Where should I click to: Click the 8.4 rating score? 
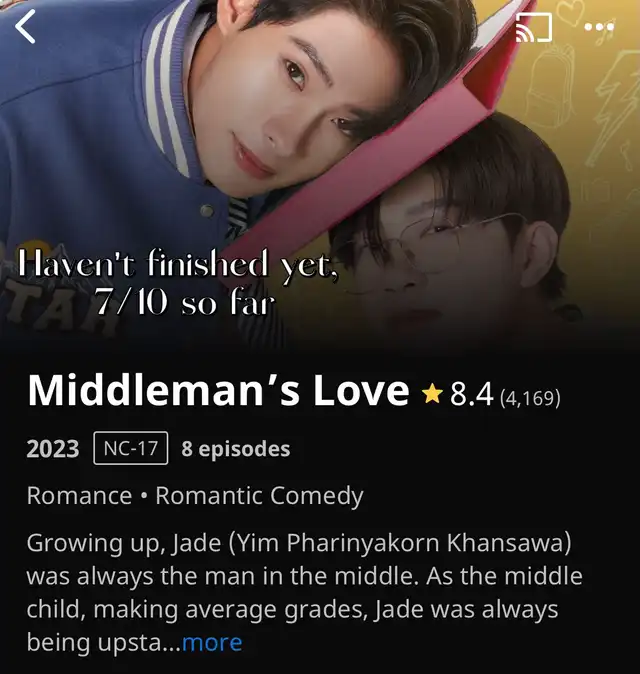point(471,394)
